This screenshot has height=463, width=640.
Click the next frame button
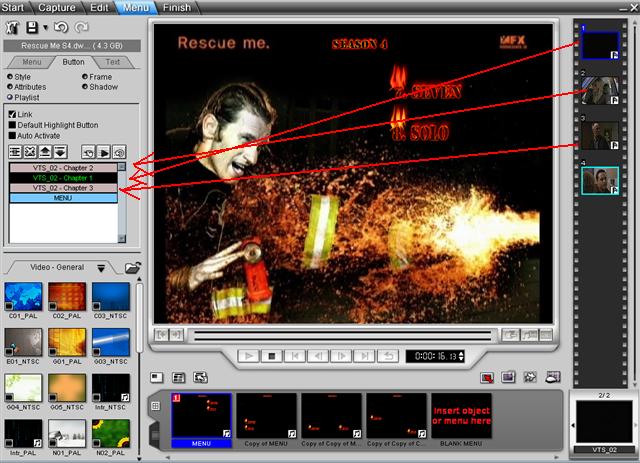[x=341, y=356]
